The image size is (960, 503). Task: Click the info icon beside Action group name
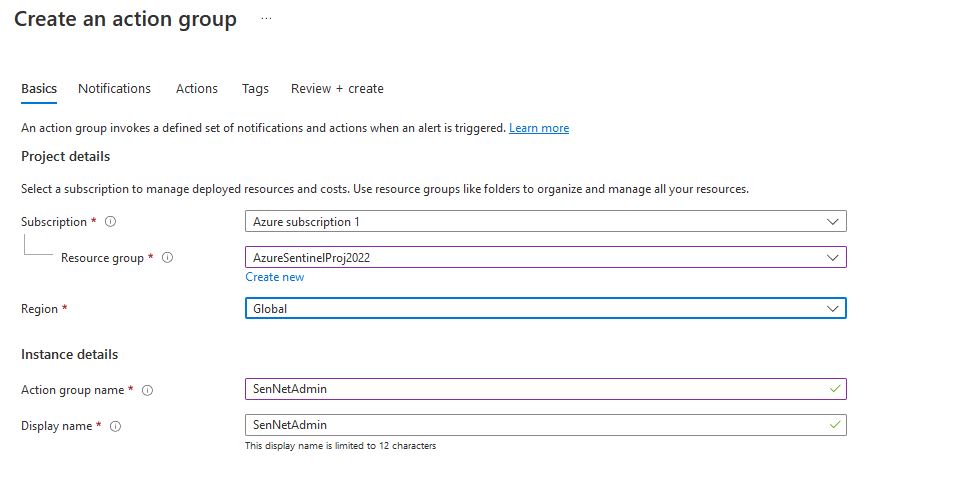147,390
